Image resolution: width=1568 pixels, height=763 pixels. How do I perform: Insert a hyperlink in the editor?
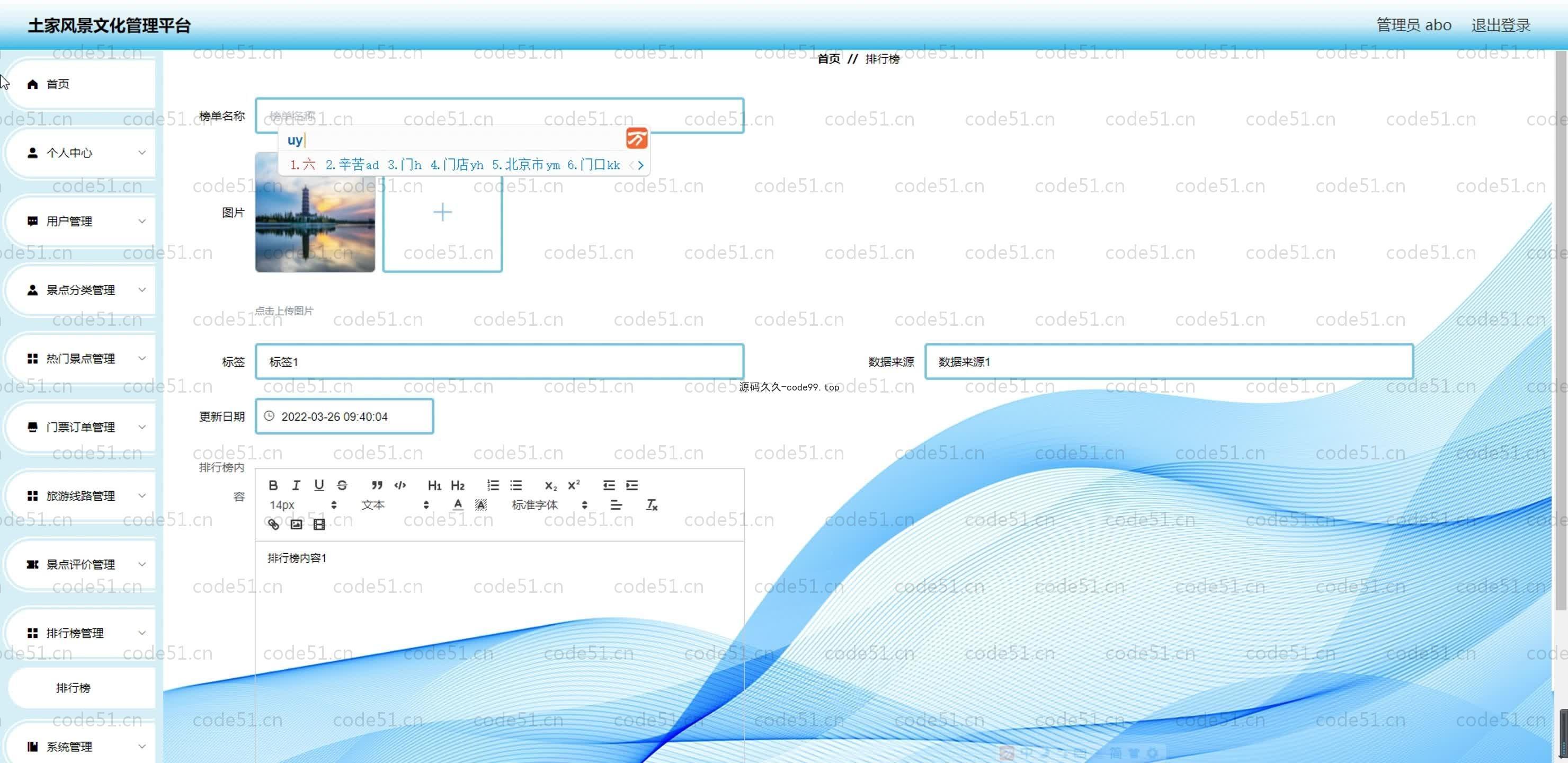[x=273, y=524]
